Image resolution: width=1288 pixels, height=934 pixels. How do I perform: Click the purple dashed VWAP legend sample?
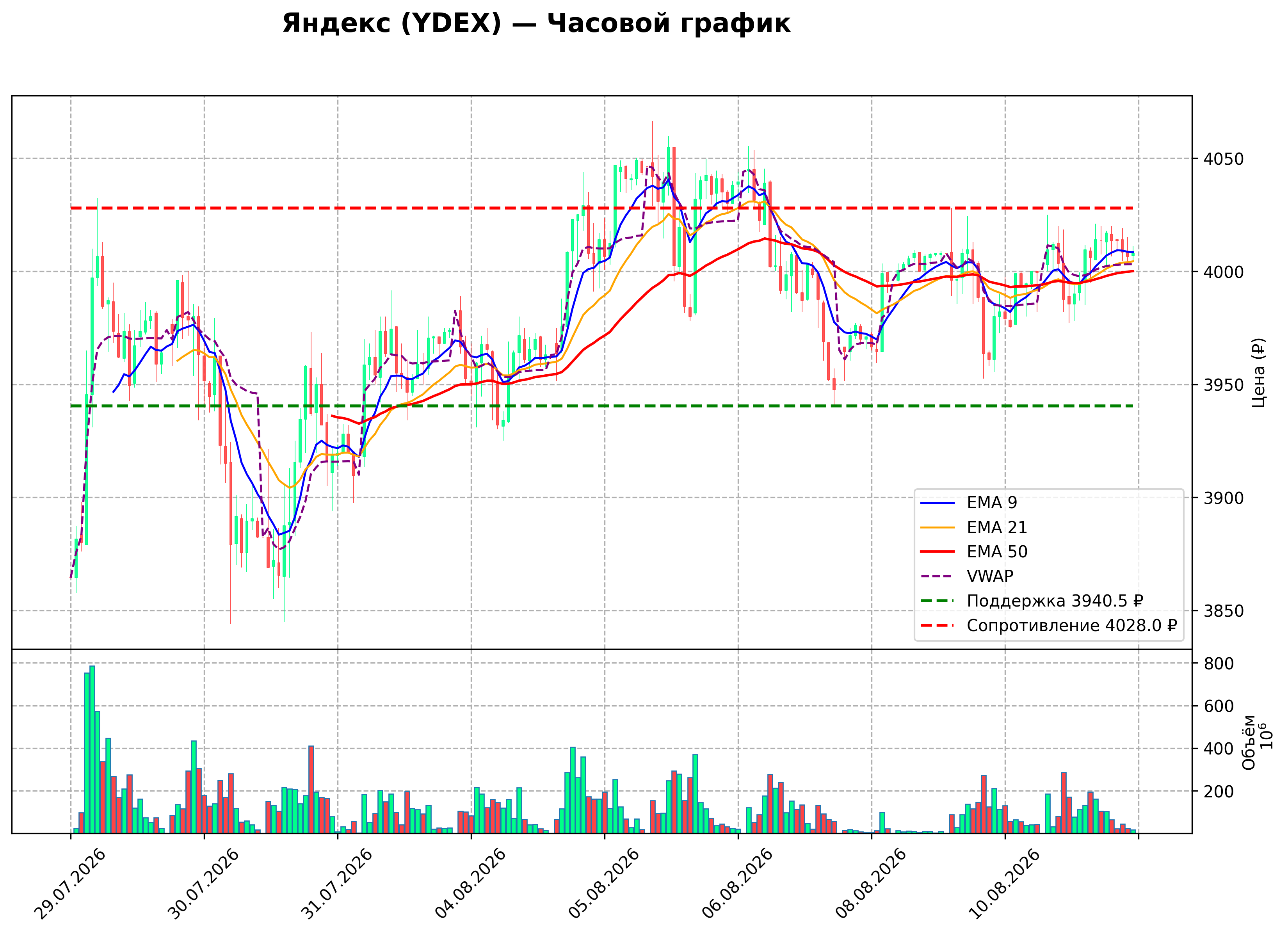937,576
